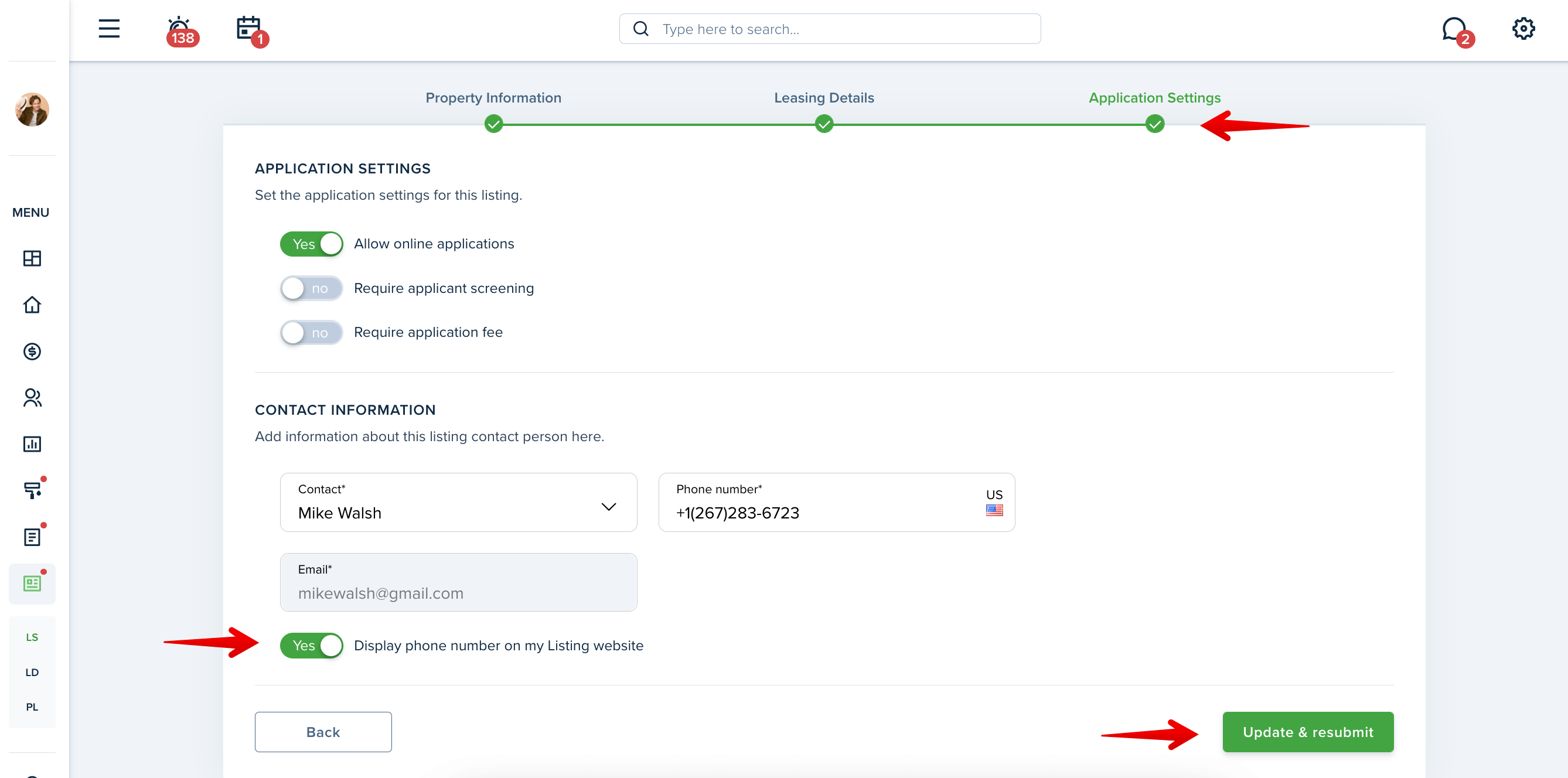Viewport: 1568px width, 778px height.
Task: Open the hamburger menu icon
Action: click(x=109, y=29)
